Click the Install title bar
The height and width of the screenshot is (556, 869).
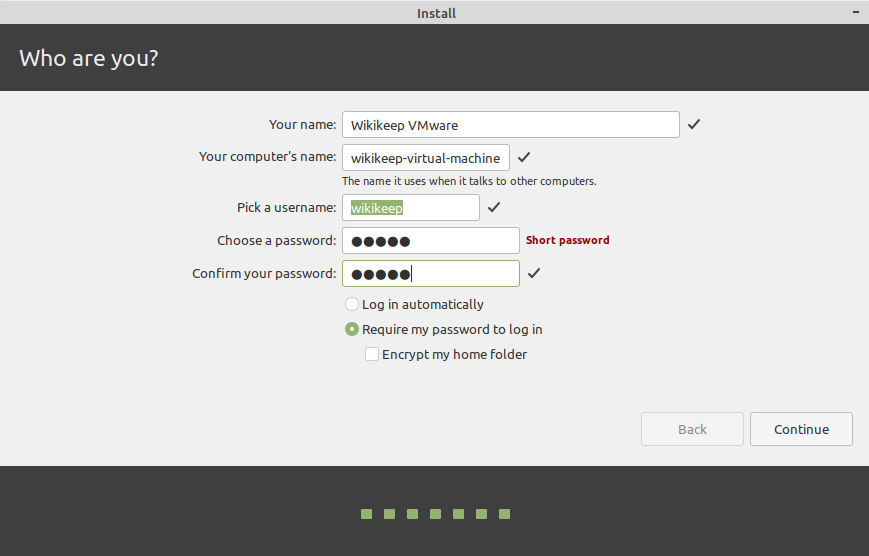click(x=434, y=12)
